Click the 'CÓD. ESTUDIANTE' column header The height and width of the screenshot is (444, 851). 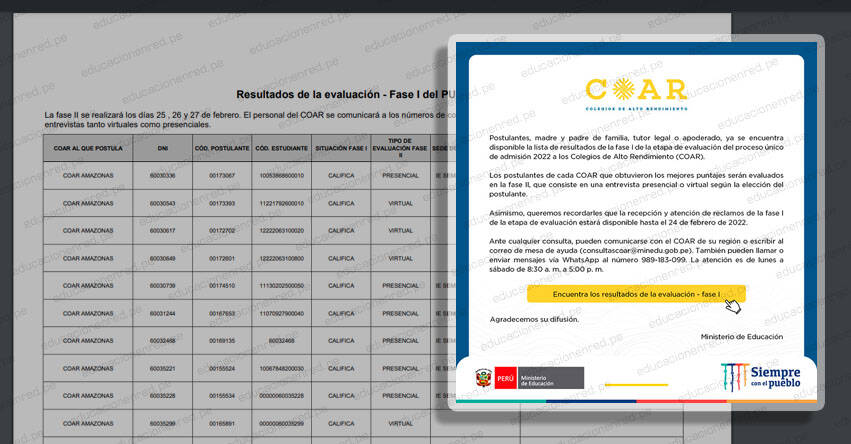(x=282, y=148)
